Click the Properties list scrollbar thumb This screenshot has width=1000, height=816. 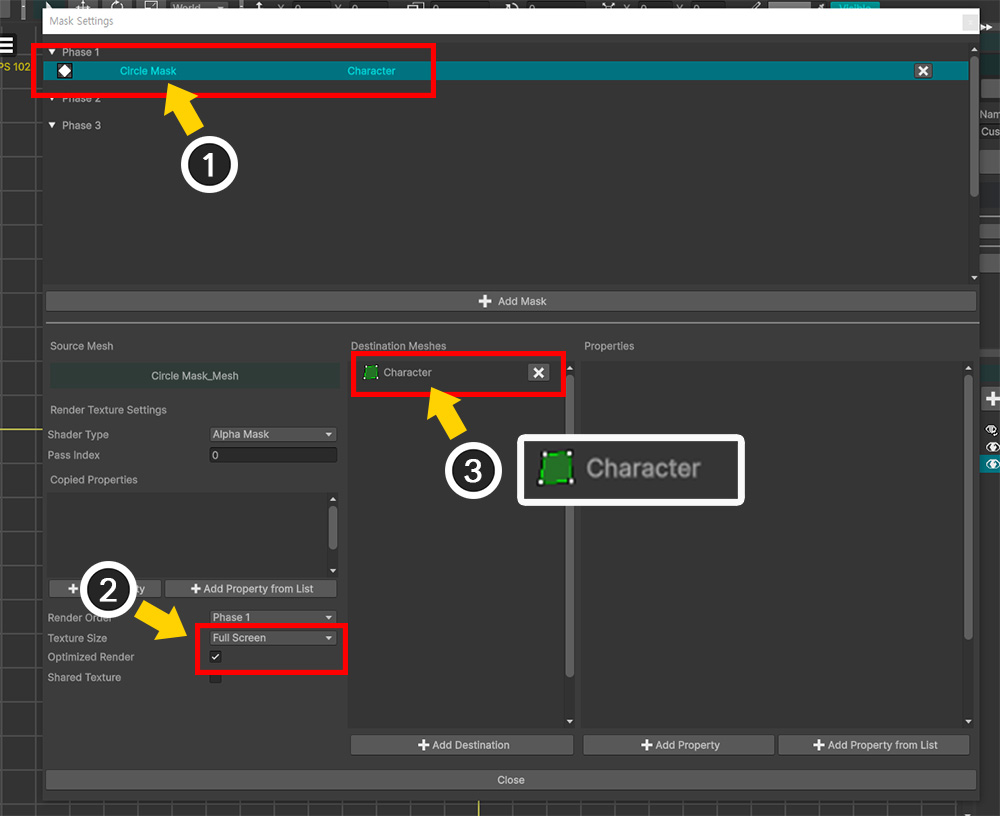click(x=968, y=507)
